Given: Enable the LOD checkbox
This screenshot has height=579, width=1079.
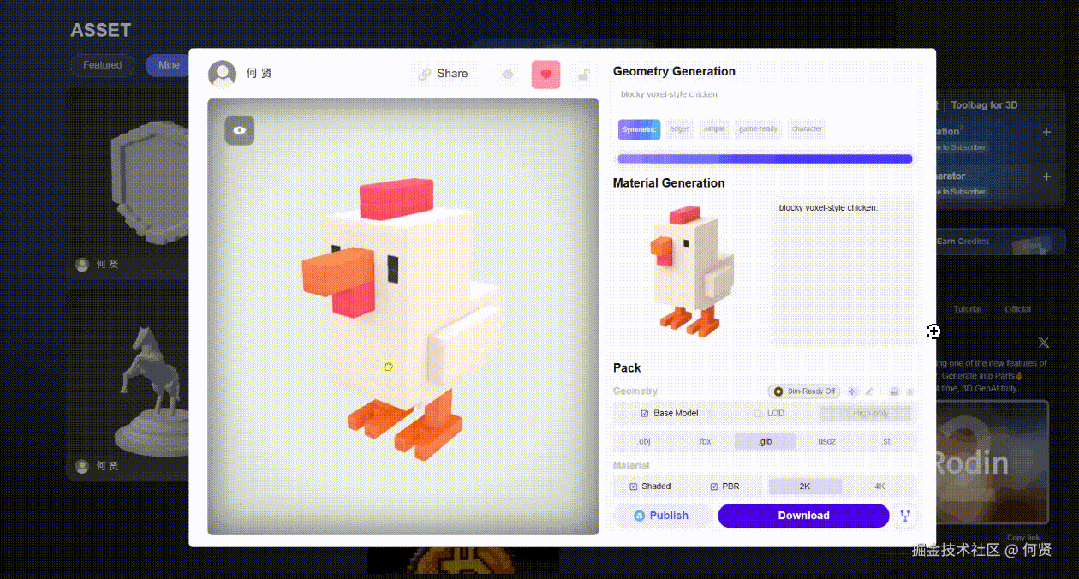Looking at the screenshot, I should (757, 413).
